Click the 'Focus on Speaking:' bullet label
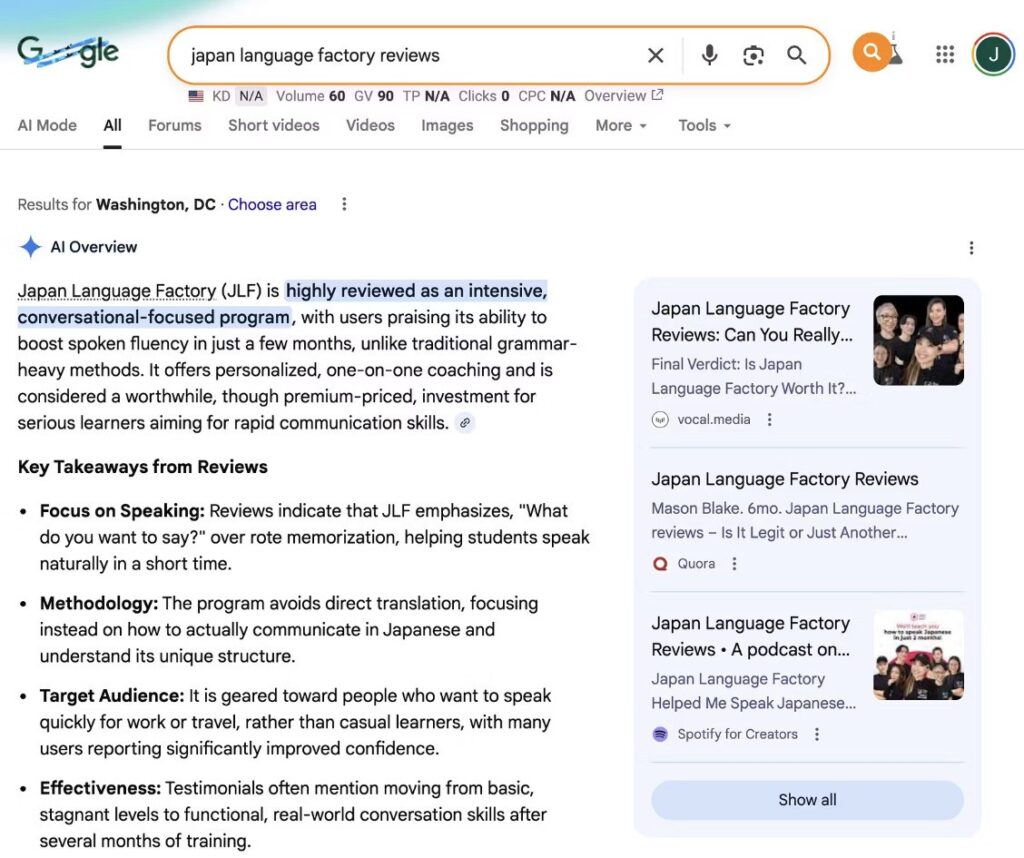 coord(122,511)
